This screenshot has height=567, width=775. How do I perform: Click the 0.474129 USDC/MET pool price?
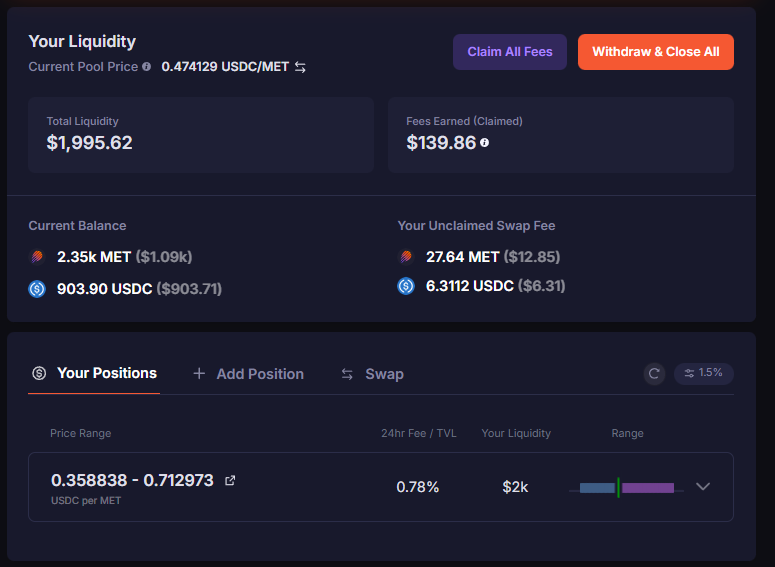[225, 67]
